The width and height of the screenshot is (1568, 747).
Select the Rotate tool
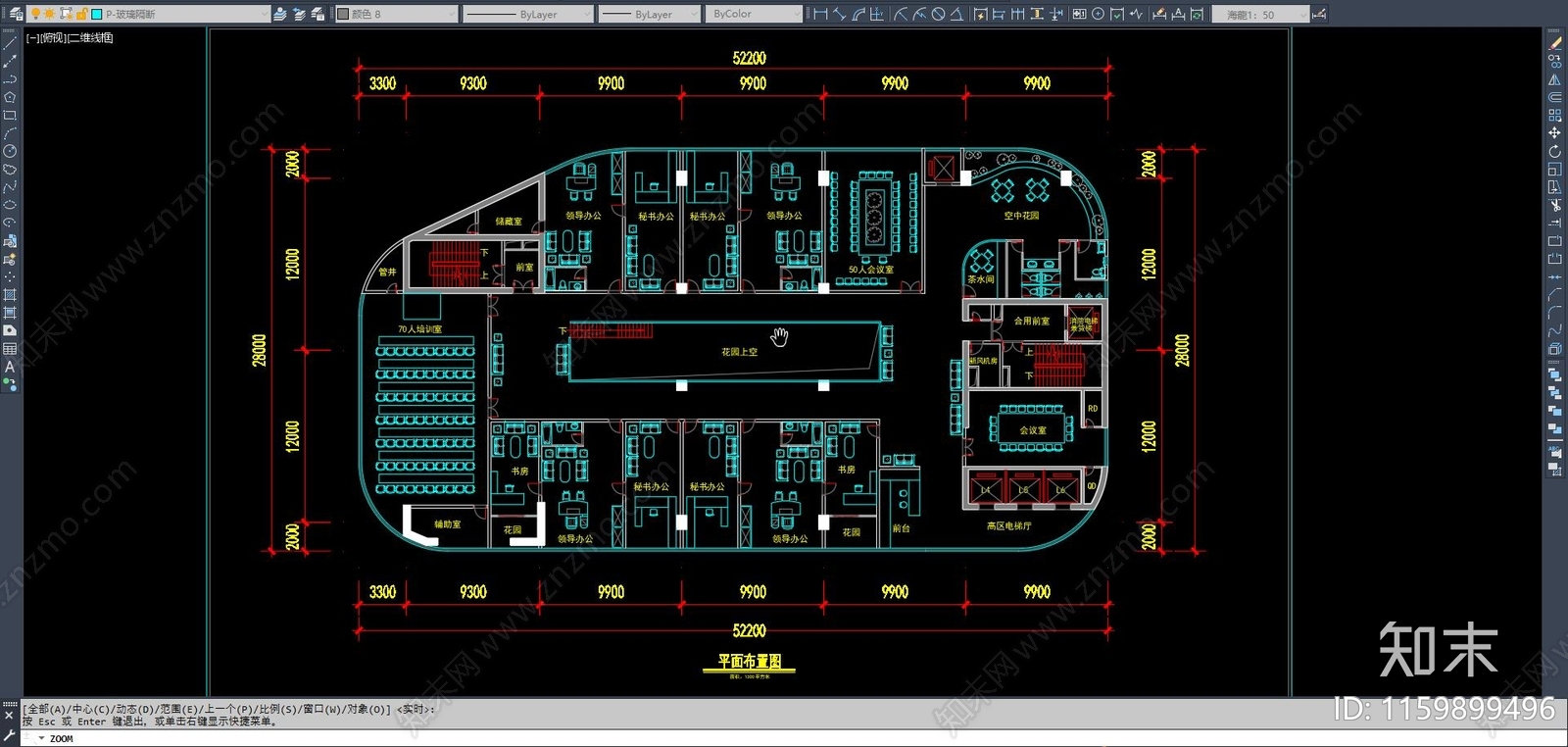tap(1554, 151)
